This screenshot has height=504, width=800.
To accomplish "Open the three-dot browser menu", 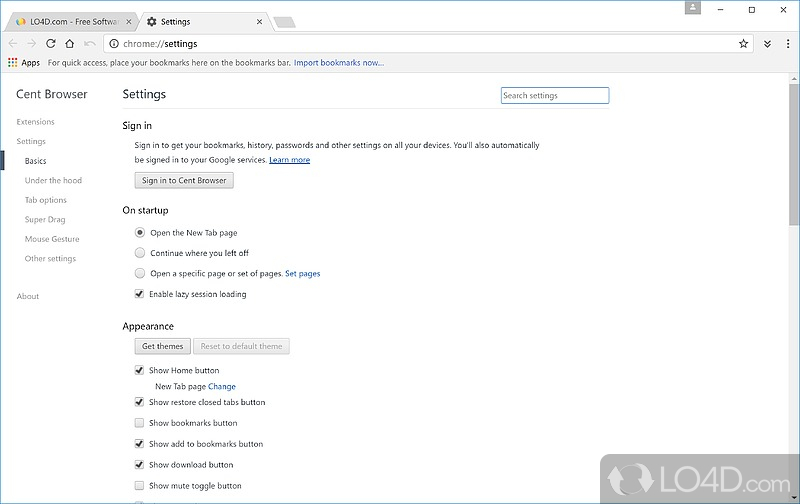I will pos(788,44).
